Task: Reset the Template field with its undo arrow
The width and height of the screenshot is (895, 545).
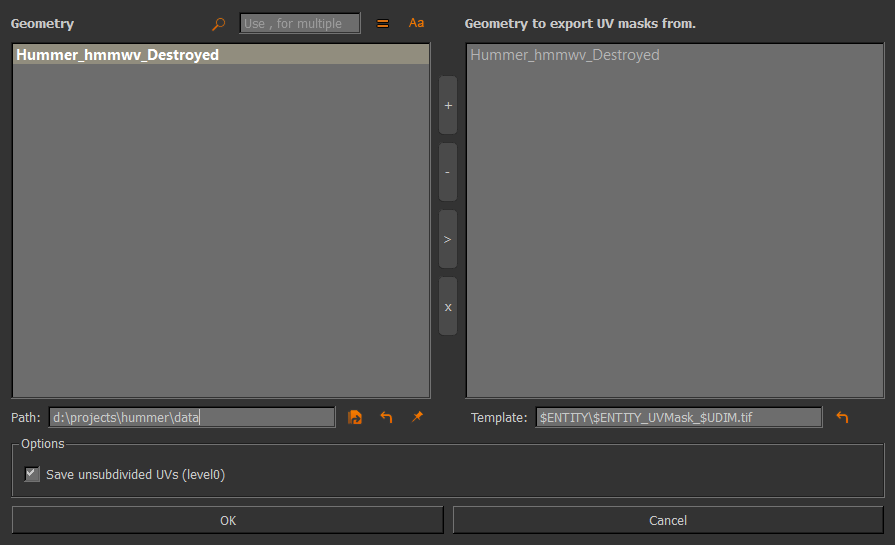Action: 842,417
